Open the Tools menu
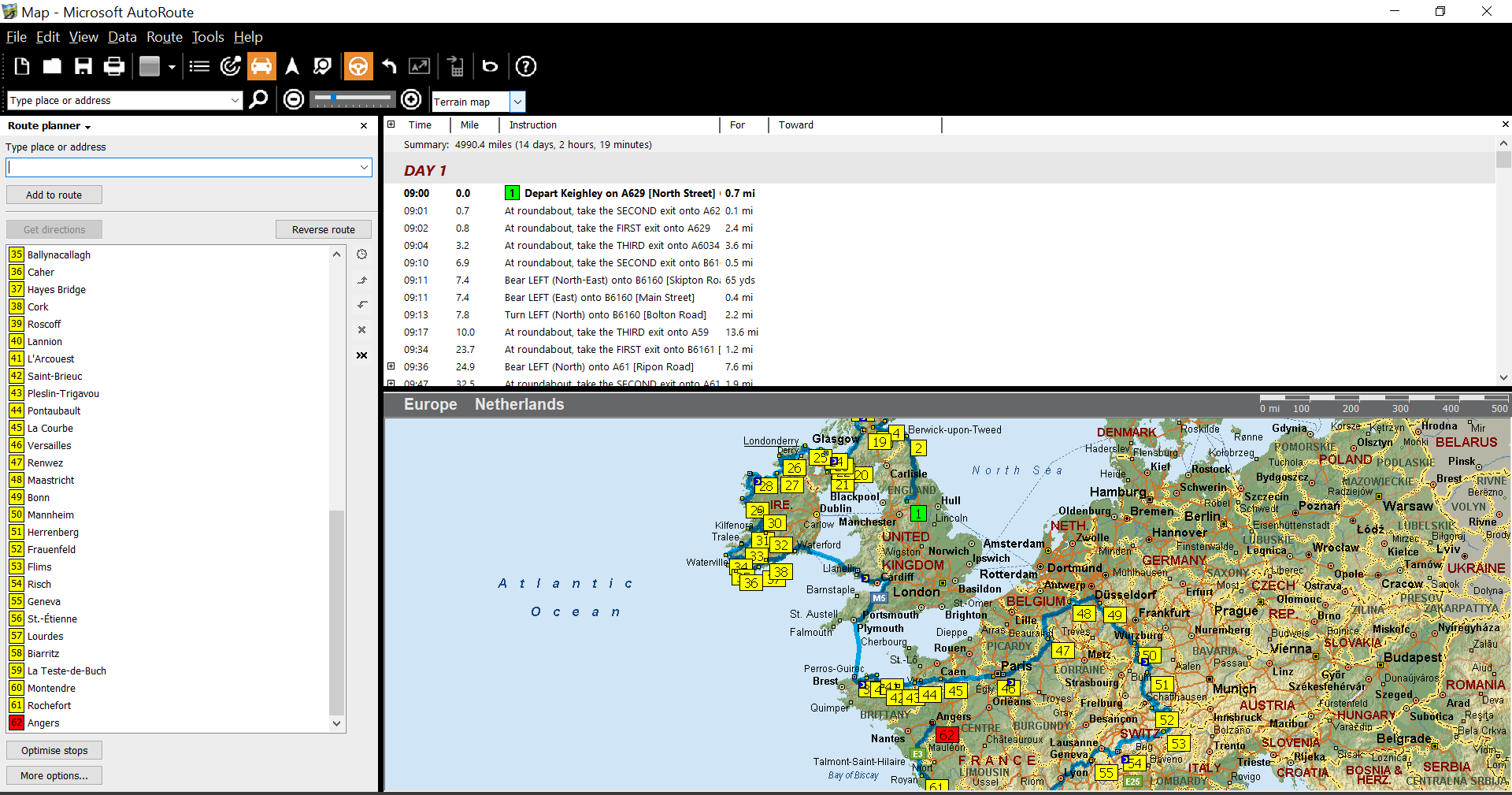The image size is (1512, 795). pos(208,37)
